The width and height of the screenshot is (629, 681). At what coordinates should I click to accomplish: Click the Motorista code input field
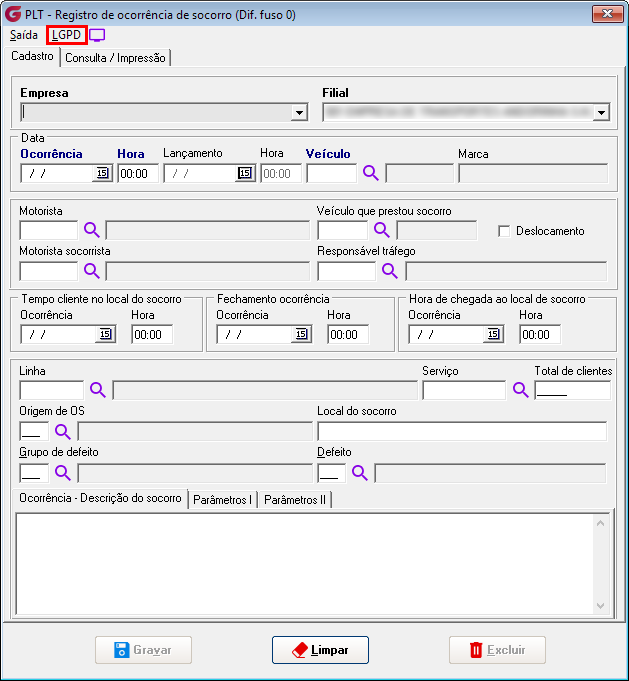pos(49,230)
